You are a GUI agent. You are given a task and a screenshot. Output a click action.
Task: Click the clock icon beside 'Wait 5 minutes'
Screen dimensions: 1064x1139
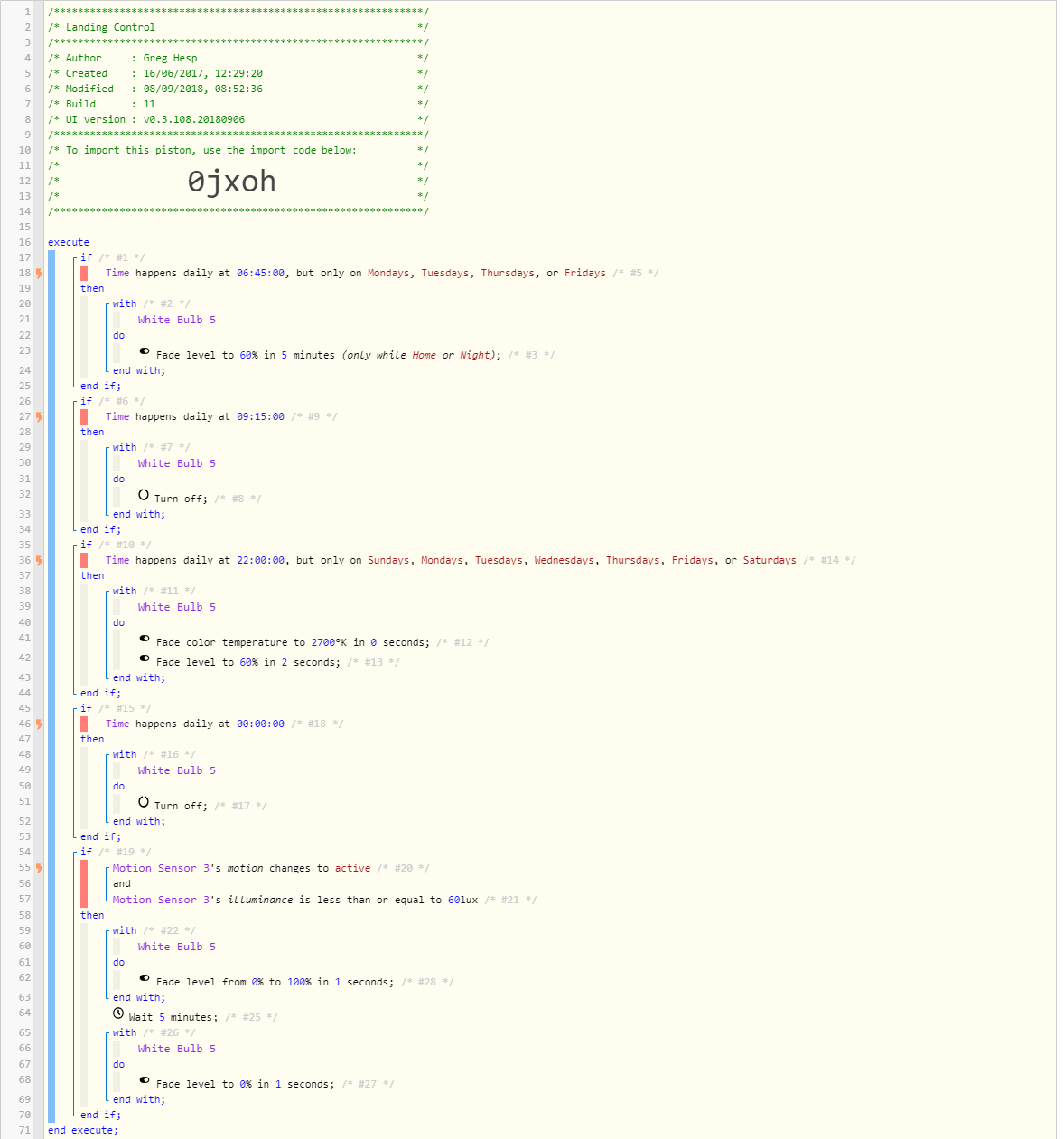[118, 1013]
